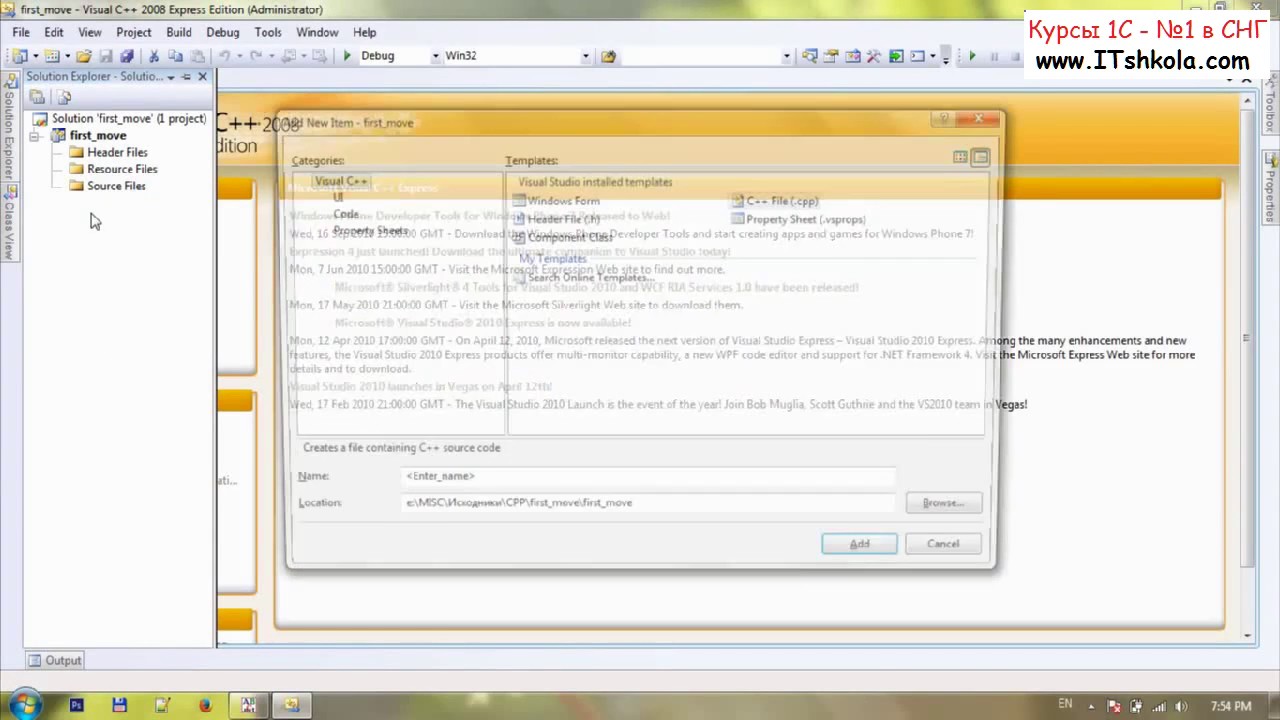This screenshot has width=1280, height=720.
Task: Click Solution Explorer Properties panel icon
Action: tap(37, 97)
